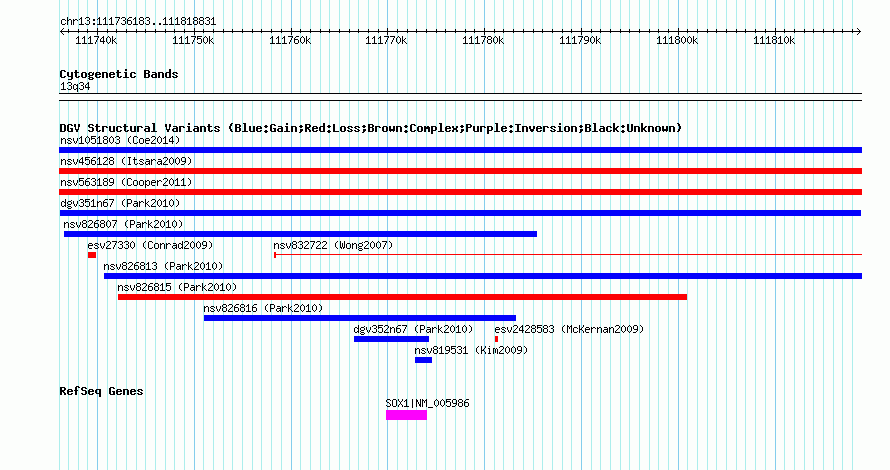This screenshot has width=890, height=470.
Task: Click the DGV Structural Variants track title
Action: [x=371, y=128]
